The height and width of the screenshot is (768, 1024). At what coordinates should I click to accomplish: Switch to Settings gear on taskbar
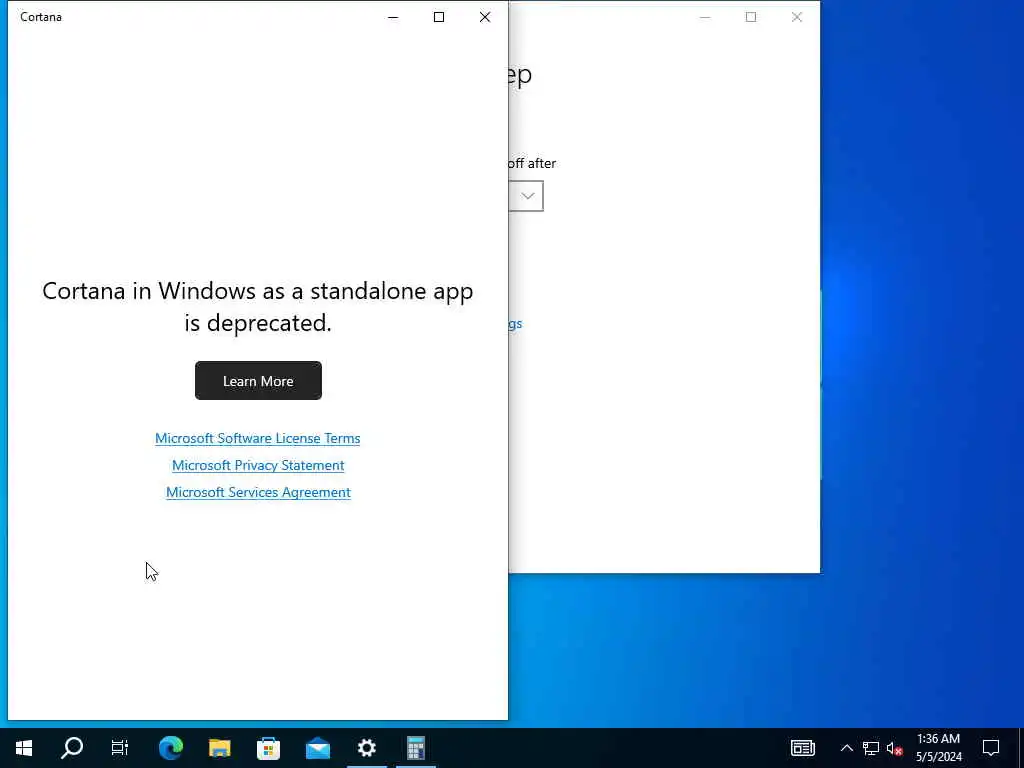[366, 748]
